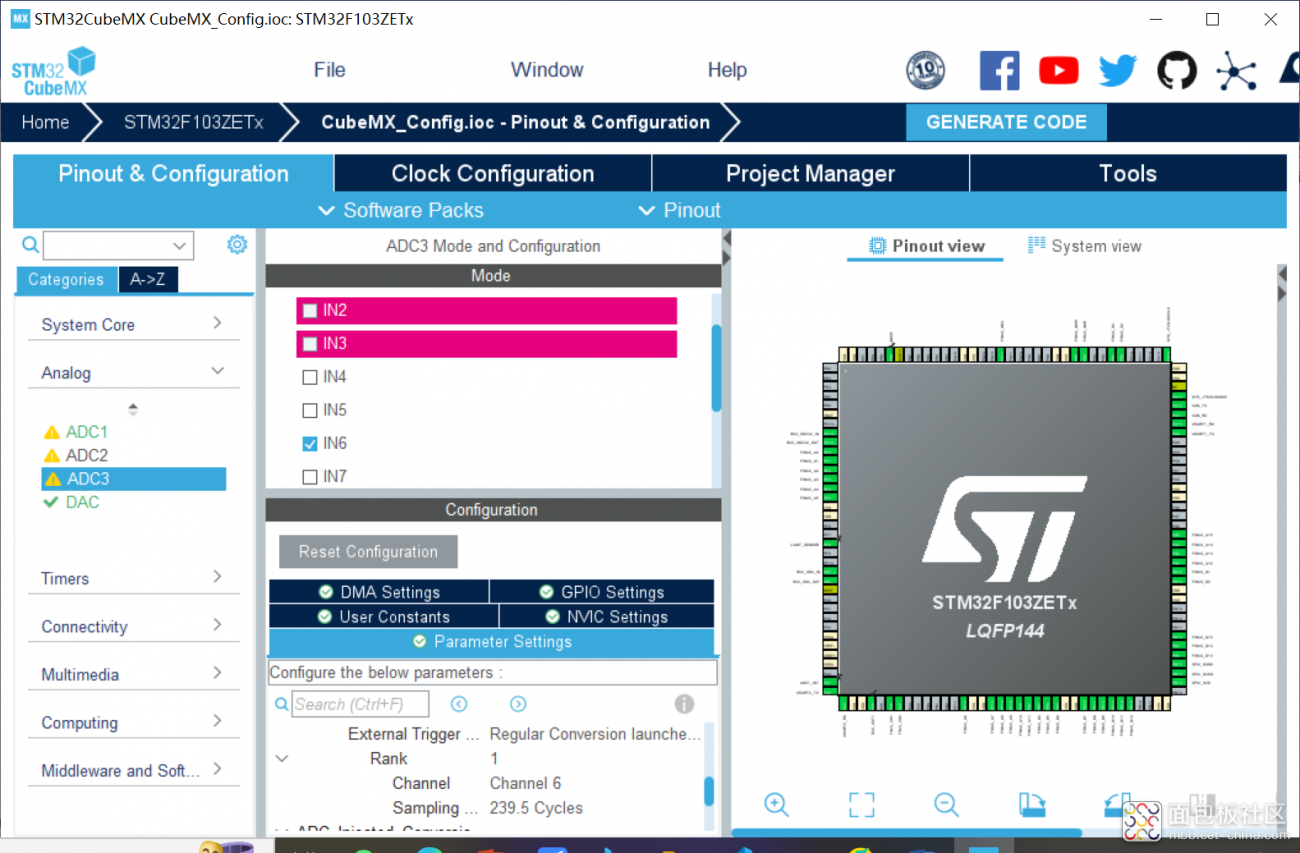Open the Software Packs dropdown

(x=401, y=210)
